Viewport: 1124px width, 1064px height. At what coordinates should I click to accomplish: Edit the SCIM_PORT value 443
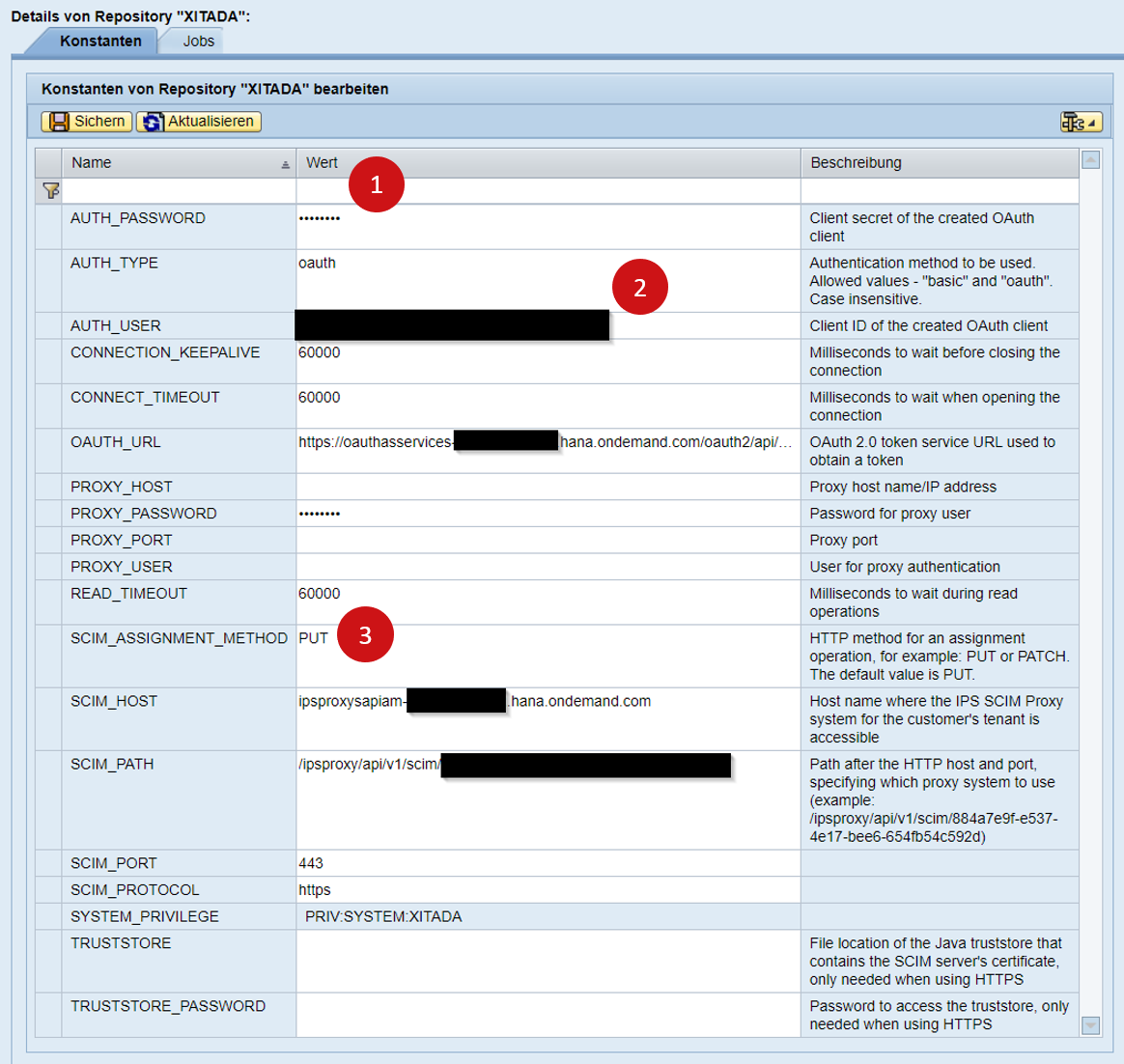pyautogui.click(x=548, y=863)
